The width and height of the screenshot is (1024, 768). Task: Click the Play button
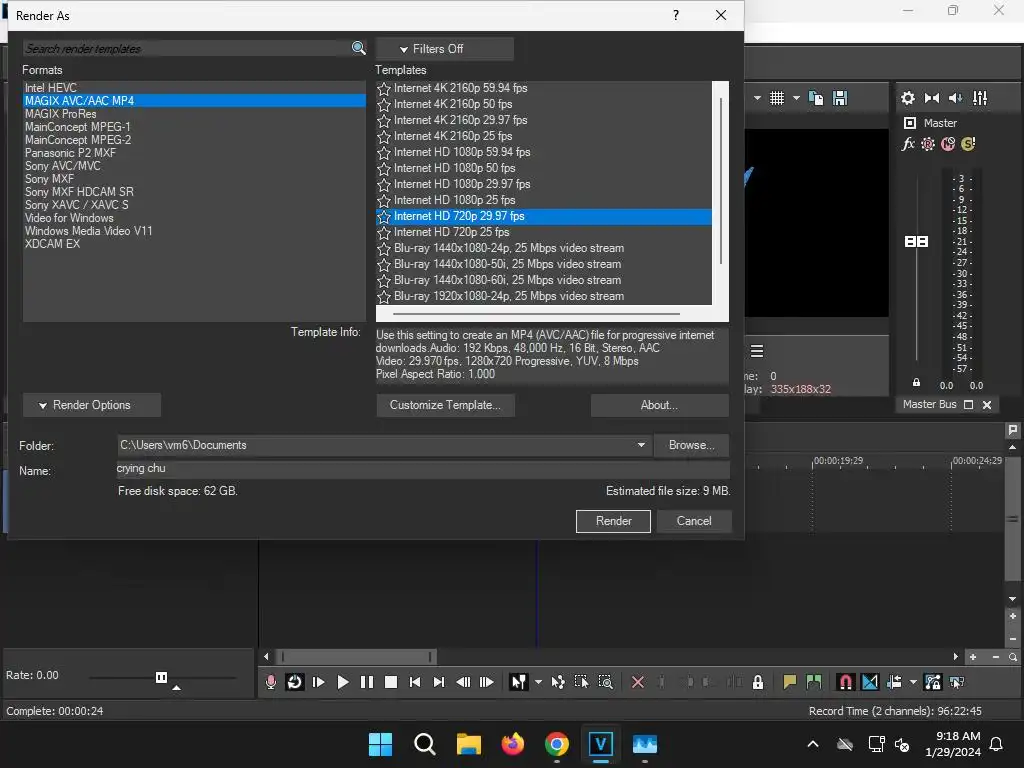point(343,682)
